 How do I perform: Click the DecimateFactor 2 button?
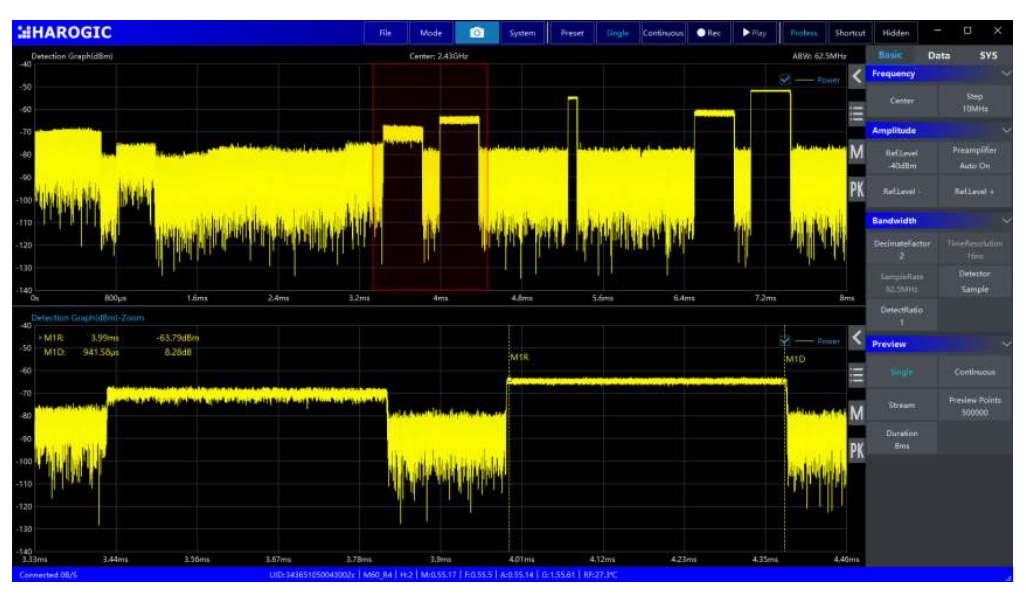902,249
